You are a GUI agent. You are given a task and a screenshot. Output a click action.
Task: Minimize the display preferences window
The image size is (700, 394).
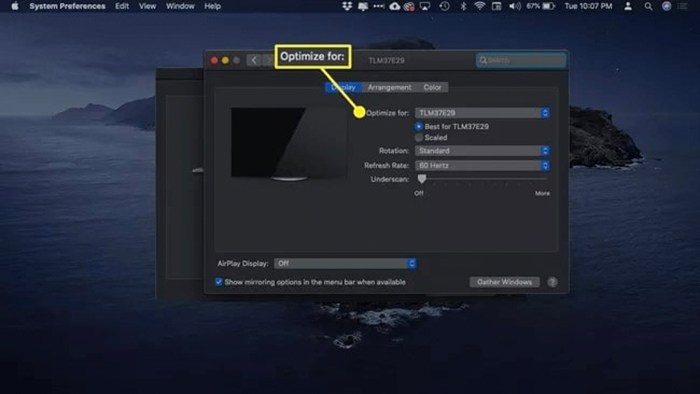coord(225,60)
